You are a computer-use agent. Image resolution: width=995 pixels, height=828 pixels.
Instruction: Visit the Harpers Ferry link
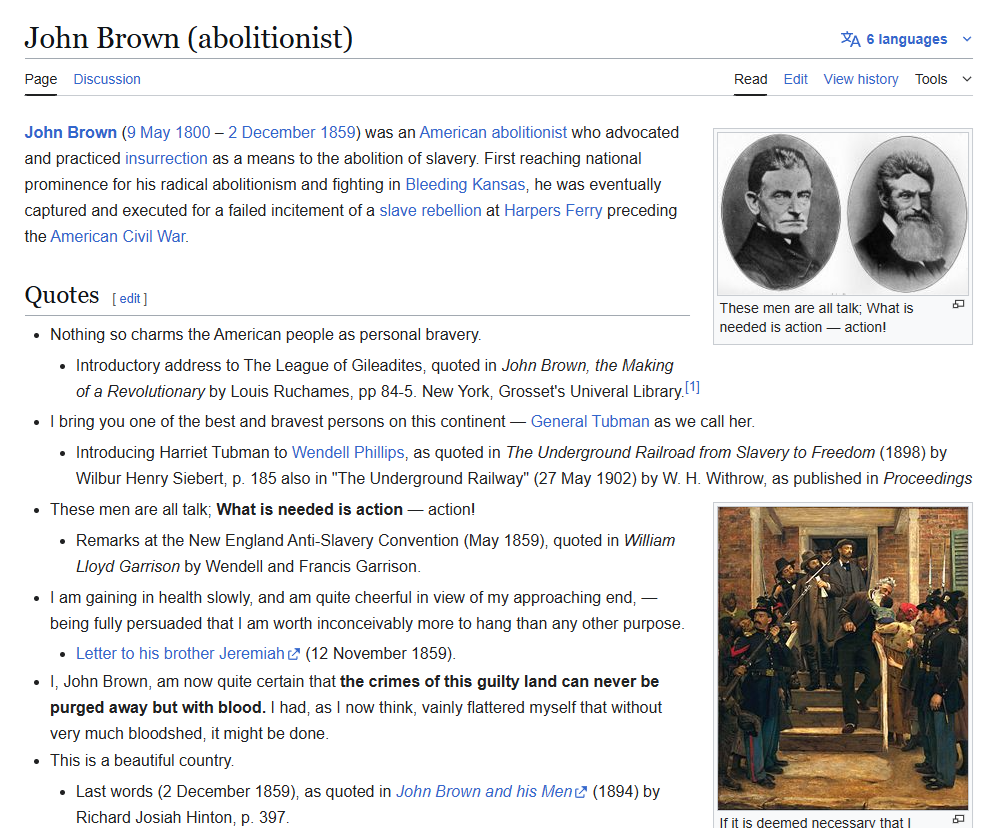[553, 211]
